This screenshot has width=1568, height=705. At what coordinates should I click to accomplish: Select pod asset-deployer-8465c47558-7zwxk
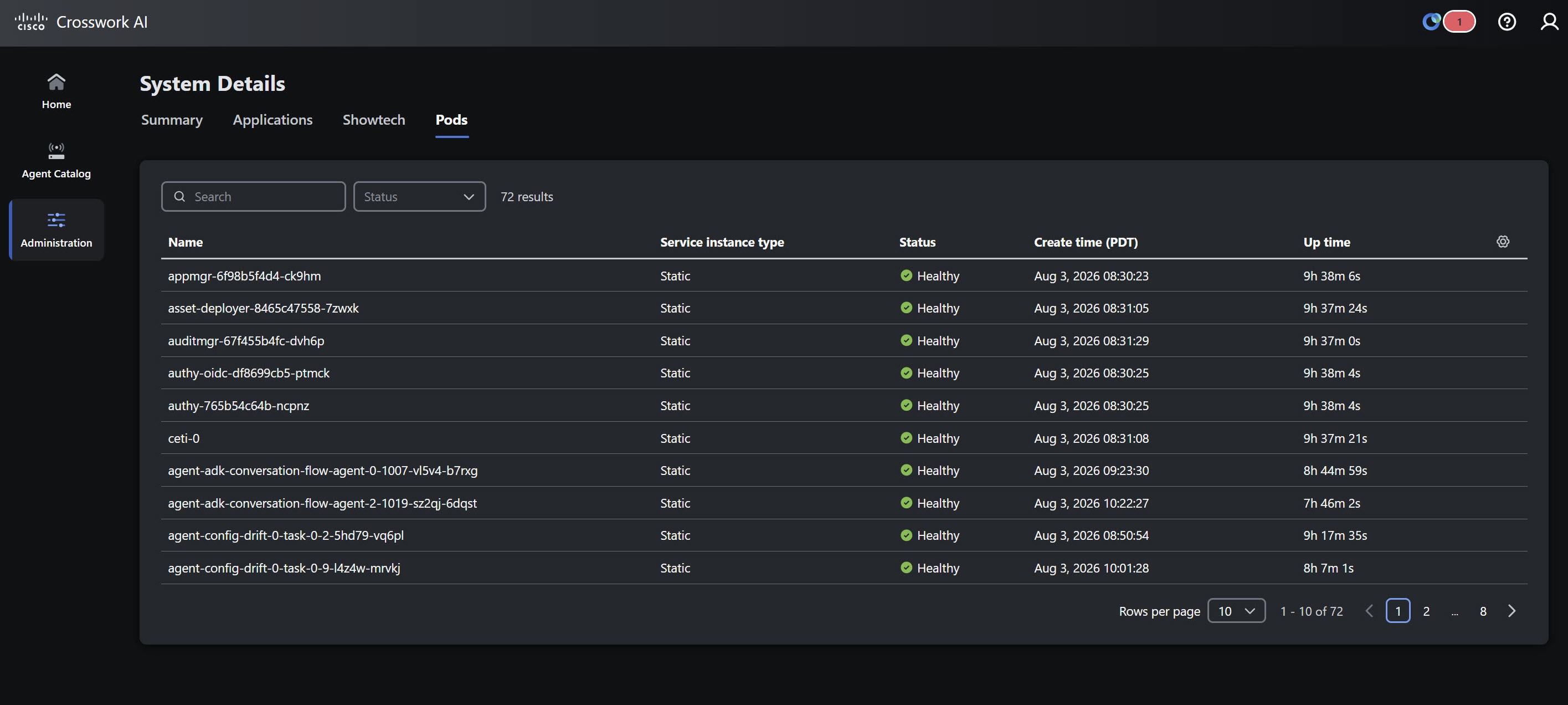click(x=263, y=308)
